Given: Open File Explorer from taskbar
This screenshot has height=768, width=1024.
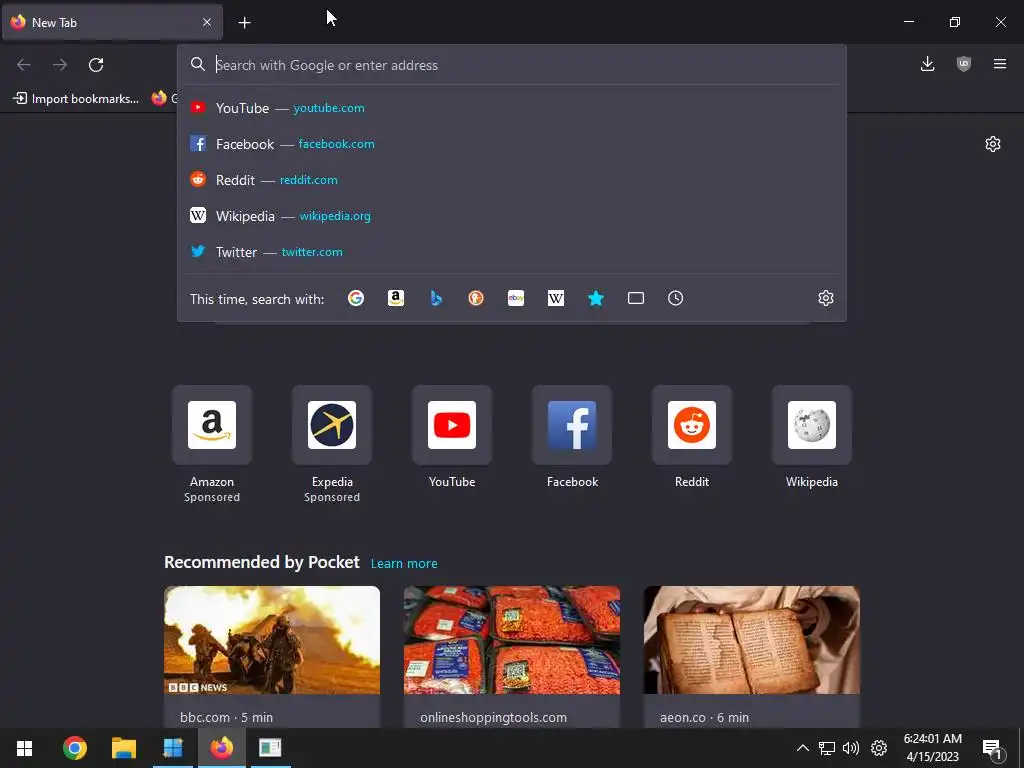Looking at the screenshot, I should 123,748.
